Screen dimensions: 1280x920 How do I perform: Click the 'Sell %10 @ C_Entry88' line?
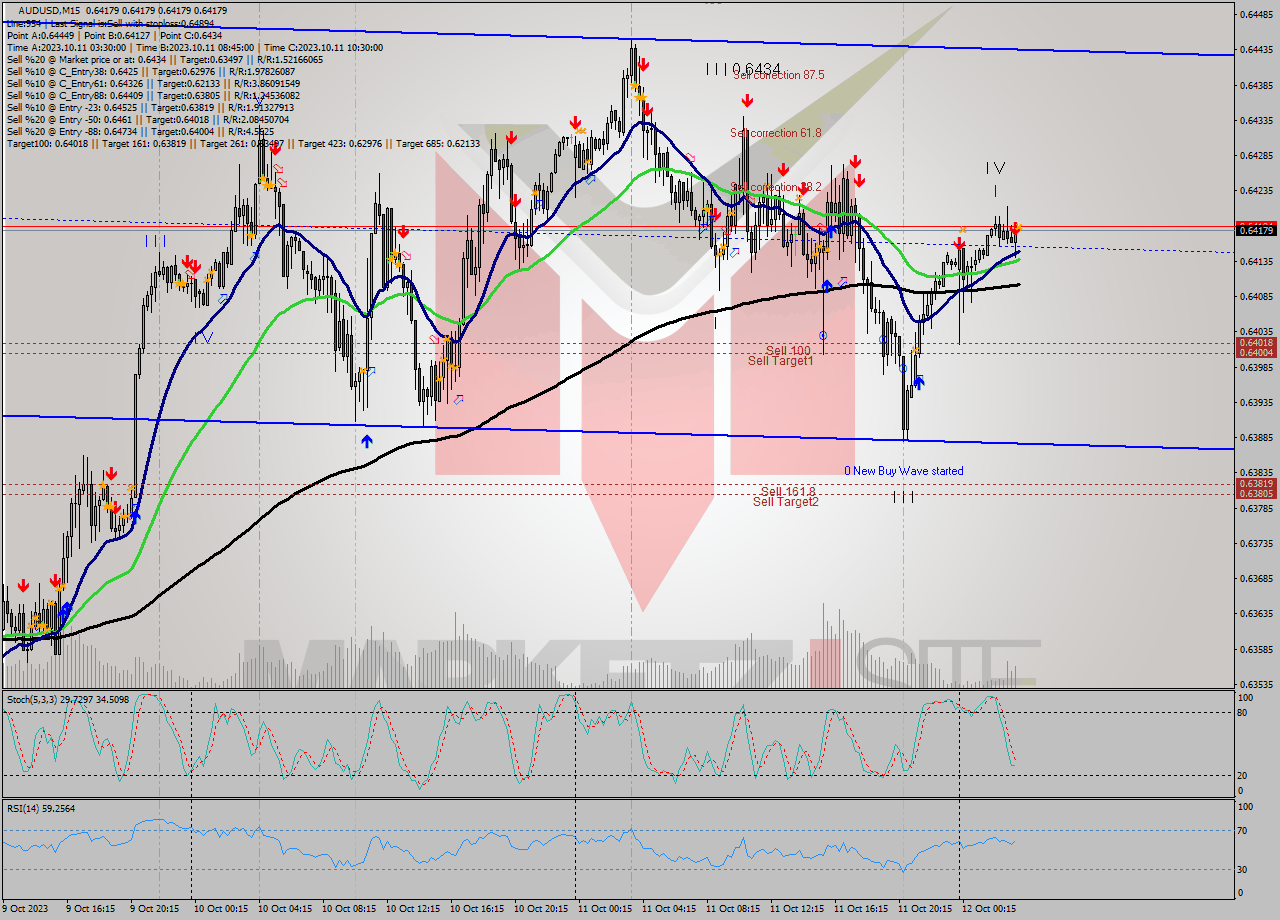coord(151,96)
